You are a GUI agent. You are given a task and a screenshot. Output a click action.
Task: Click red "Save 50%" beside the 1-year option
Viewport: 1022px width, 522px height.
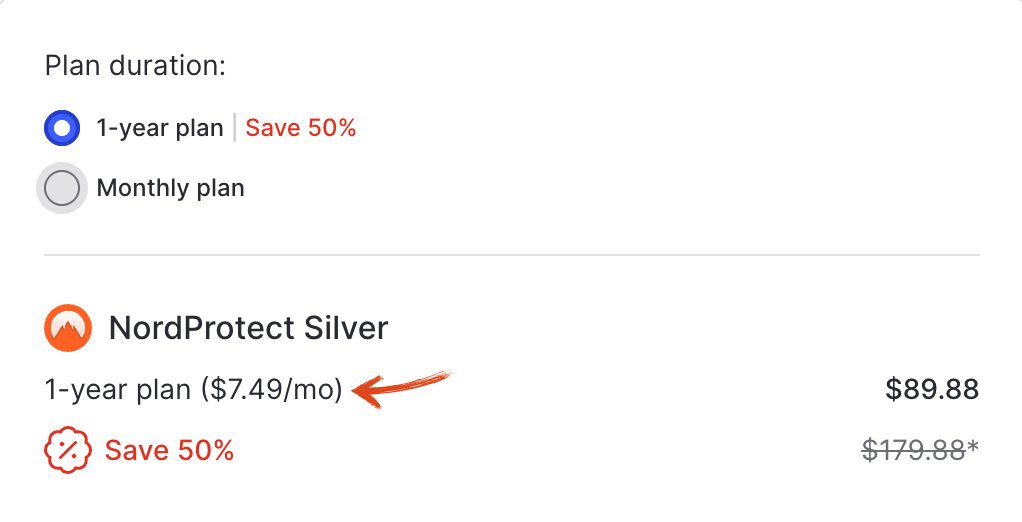[301, 128]
